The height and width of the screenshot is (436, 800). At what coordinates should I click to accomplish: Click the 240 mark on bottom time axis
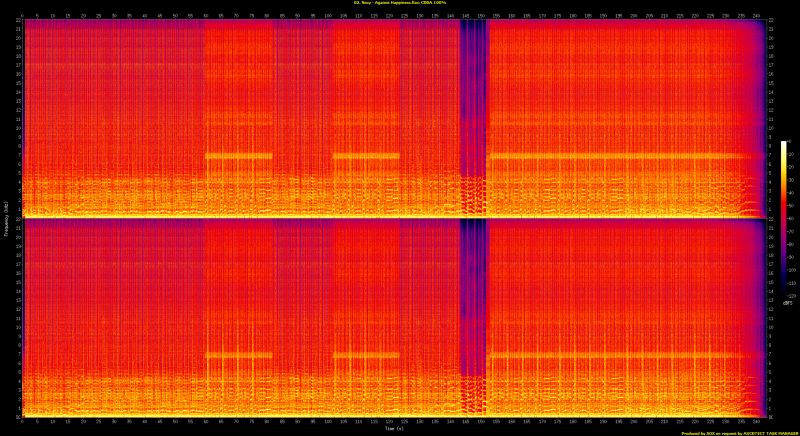(756, 422)
